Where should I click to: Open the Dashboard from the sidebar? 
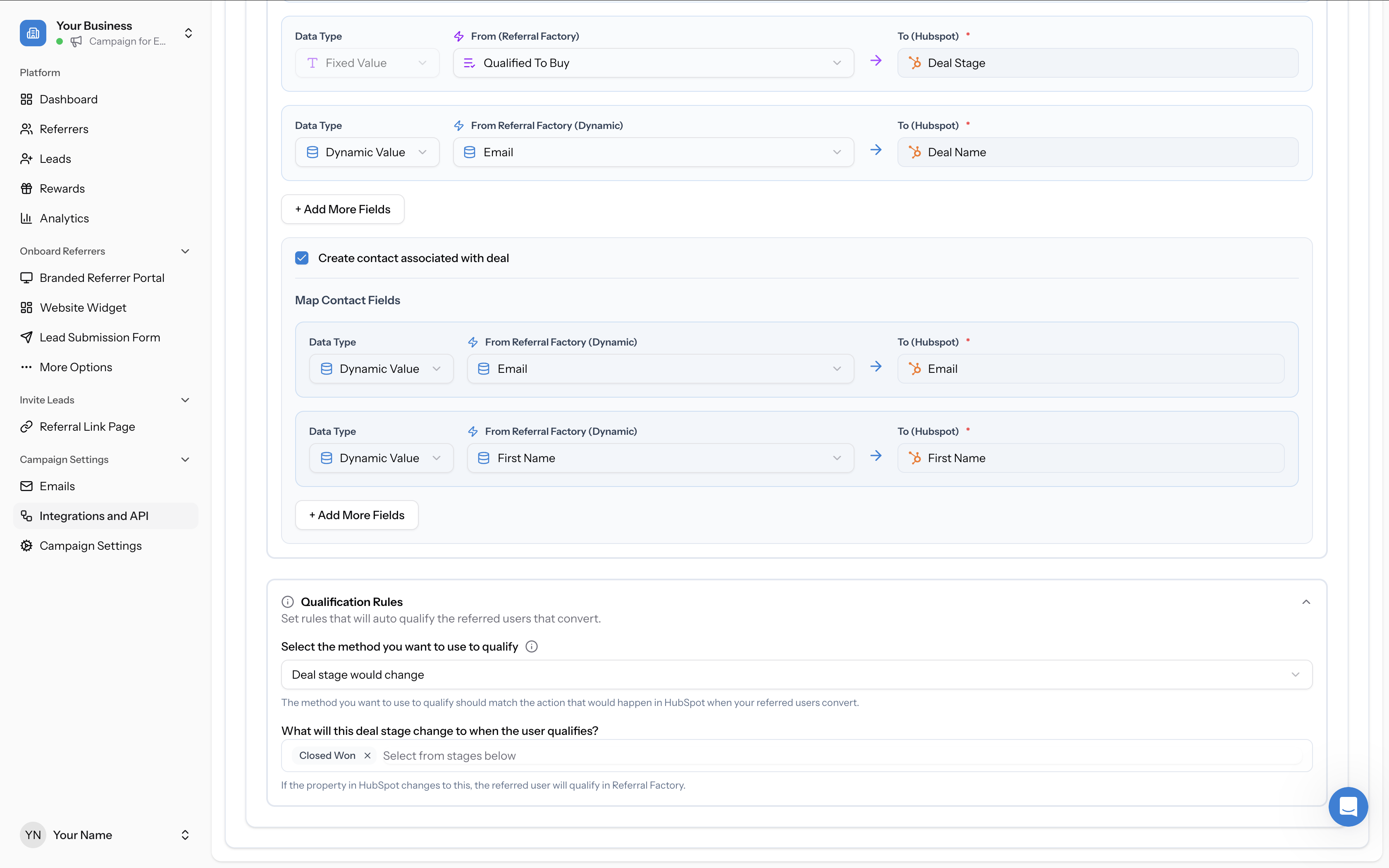68,99
